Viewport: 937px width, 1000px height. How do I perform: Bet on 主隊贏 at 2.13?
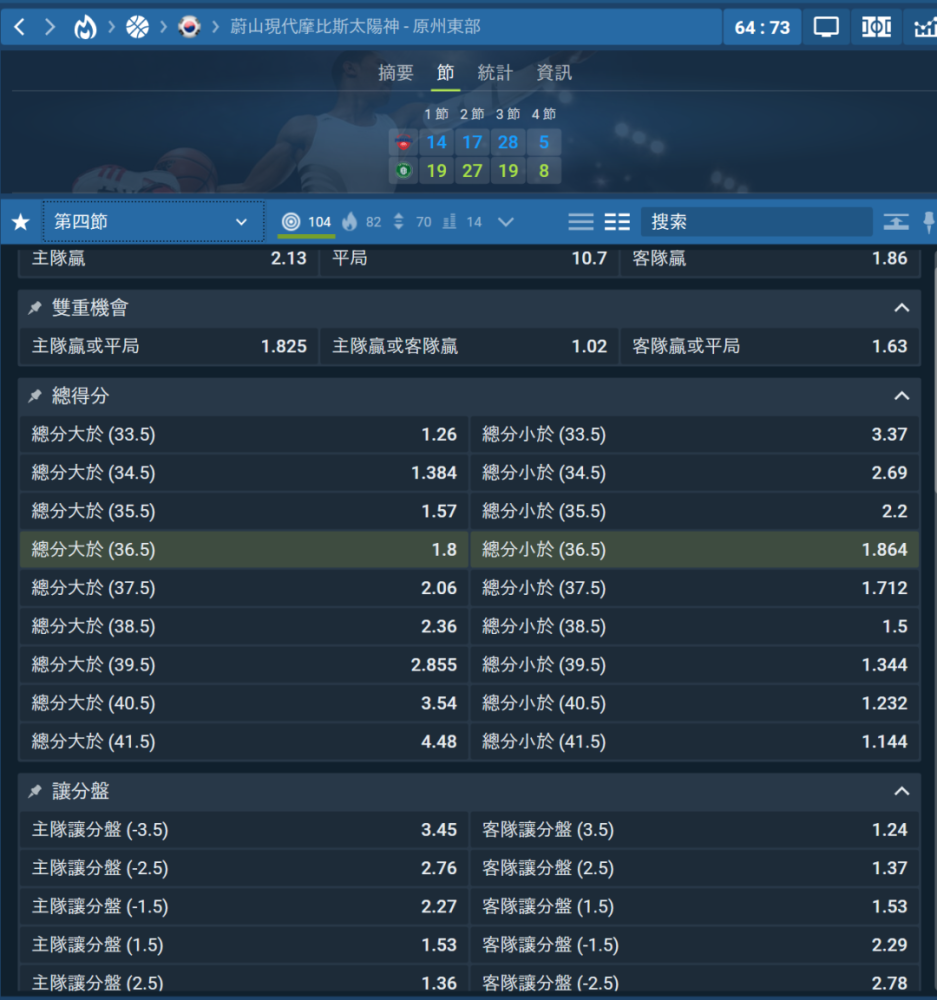pos(169,259)
